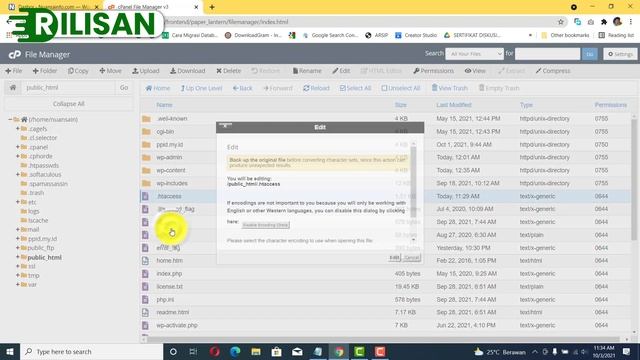Click the Edit dialog vertical scrollbar

[413, 182]
